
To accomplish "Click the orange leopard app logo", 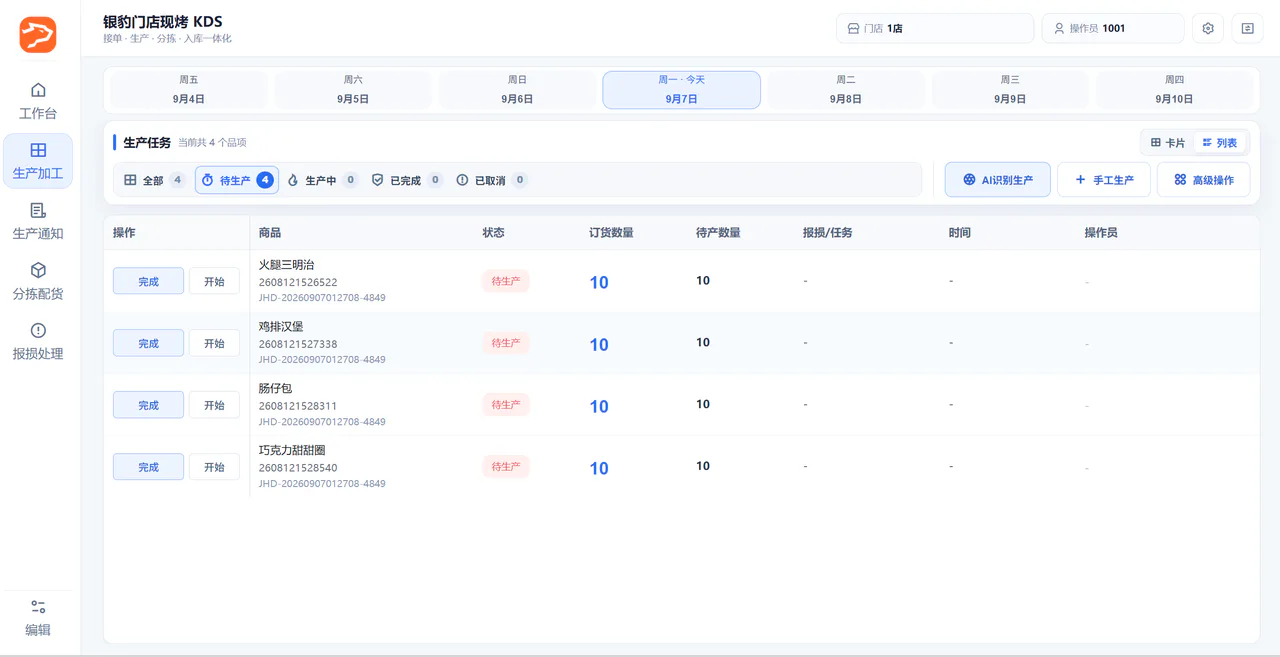I will [38, 35].
